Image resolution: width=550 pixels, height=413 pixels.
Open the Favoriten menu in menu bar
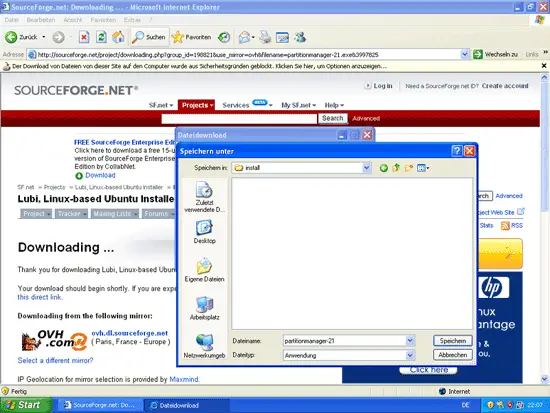(103, 20)
